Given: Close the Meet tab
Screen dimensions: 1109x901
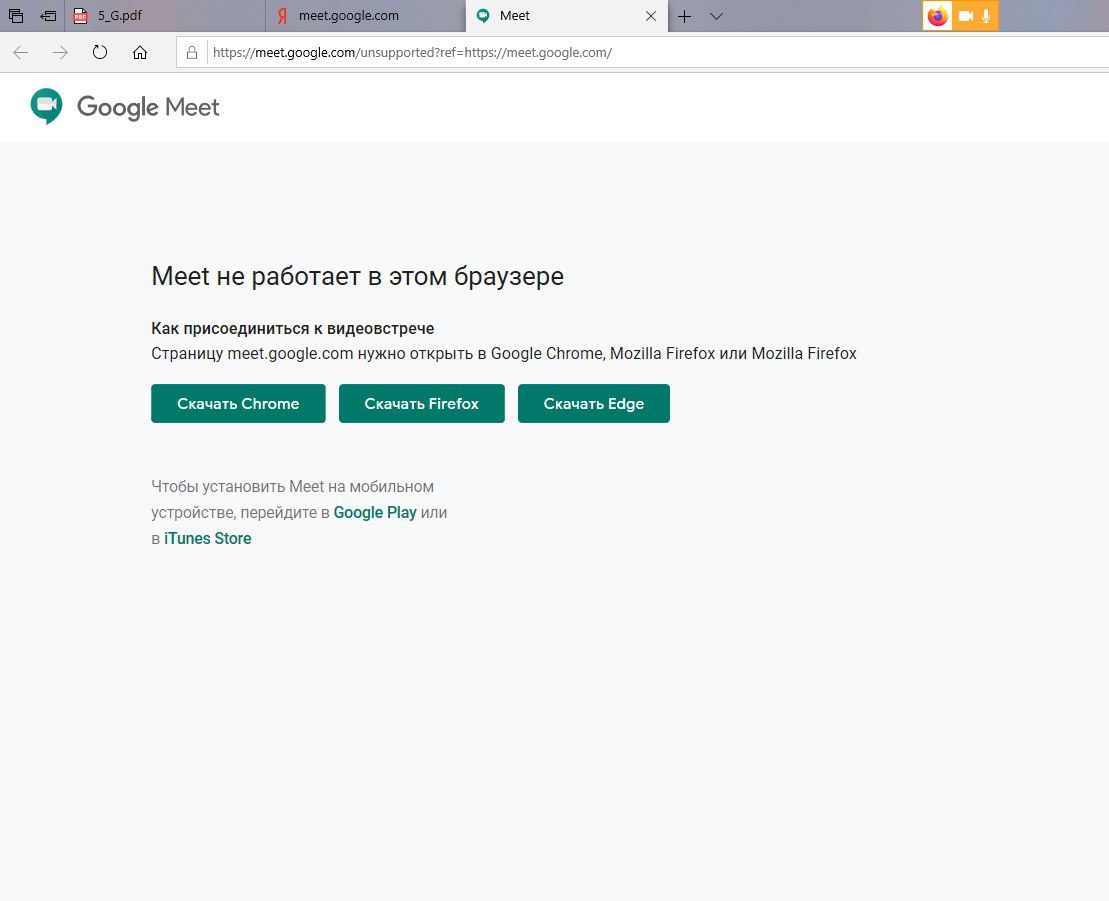Looking at the screenshot, I should [x=651, y=16].
